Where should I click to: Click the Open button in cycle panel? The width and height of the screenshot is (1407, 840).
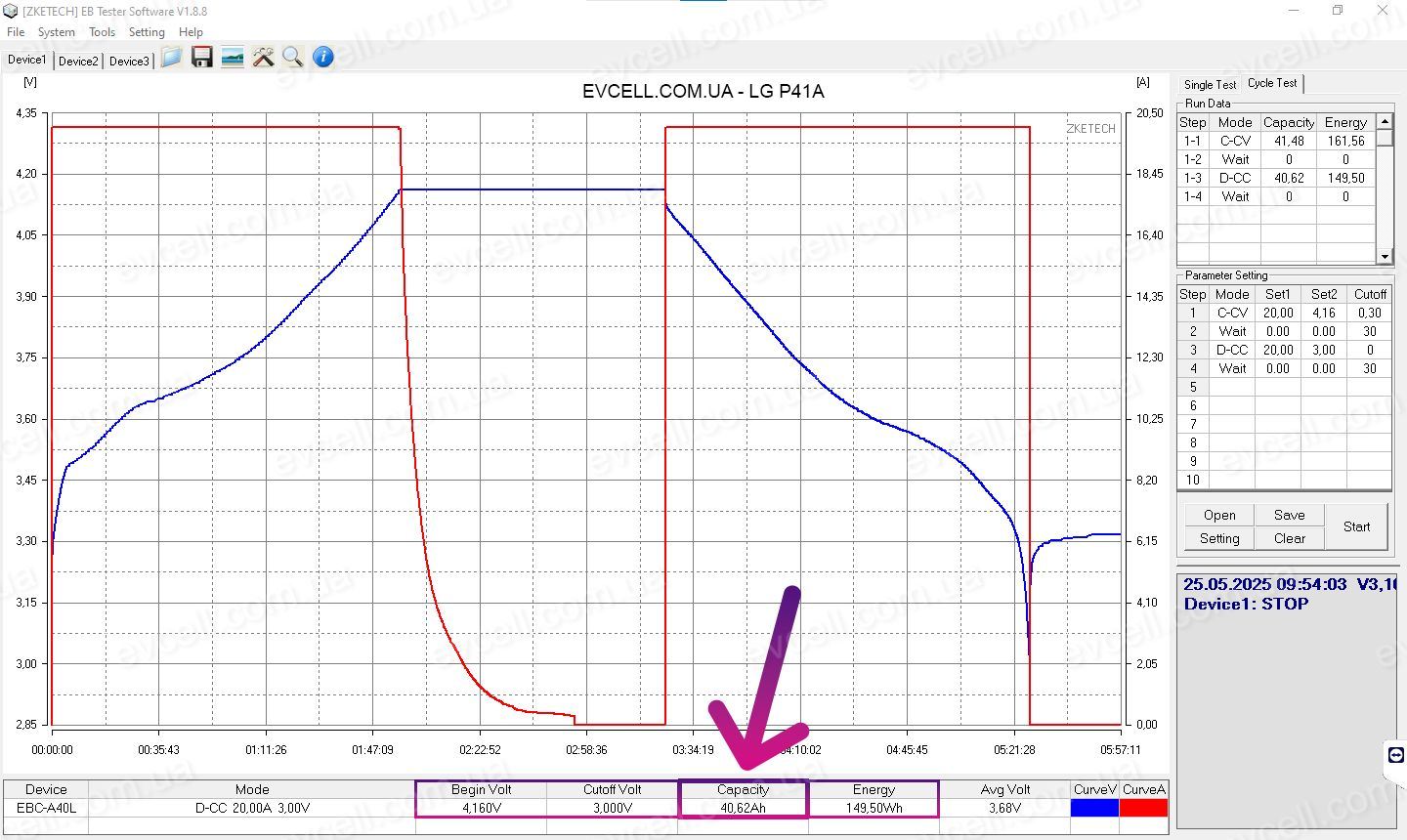(1219, 515)
